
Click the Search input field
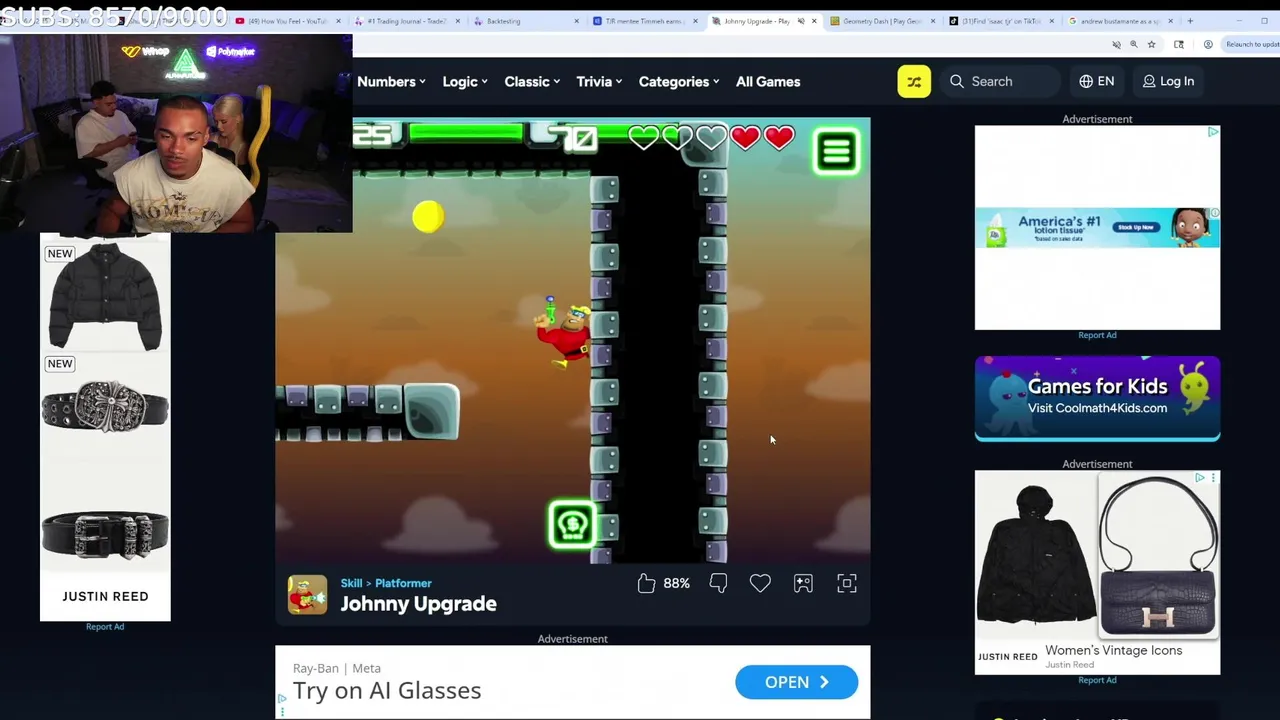click(1003, 81)
